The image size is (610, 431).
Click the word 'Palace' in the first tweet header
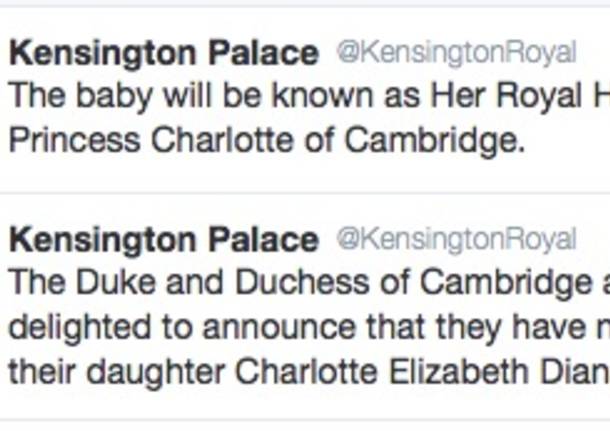tap(263, 54)
